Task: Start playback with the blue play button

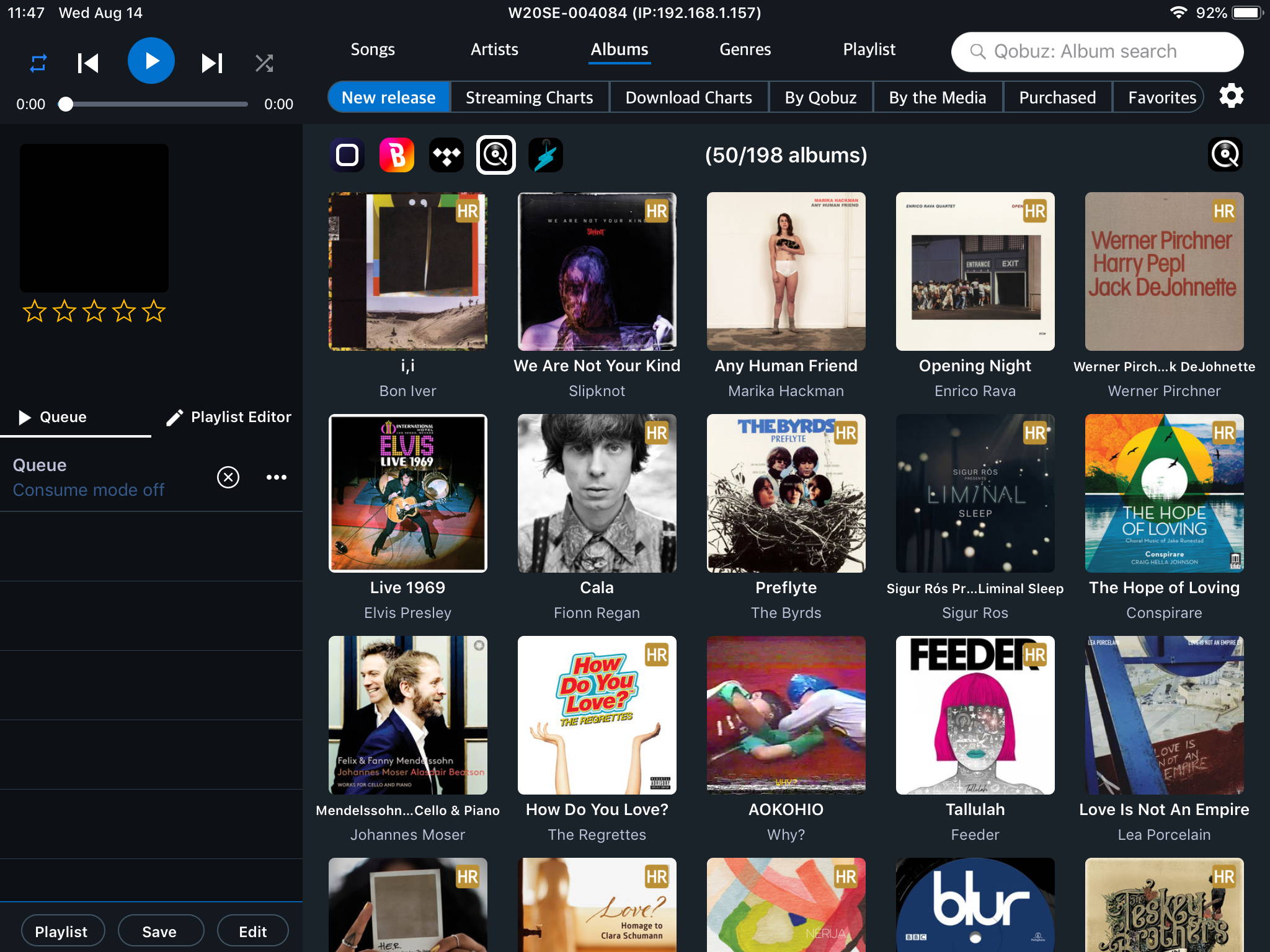Action: coord(151,61)
